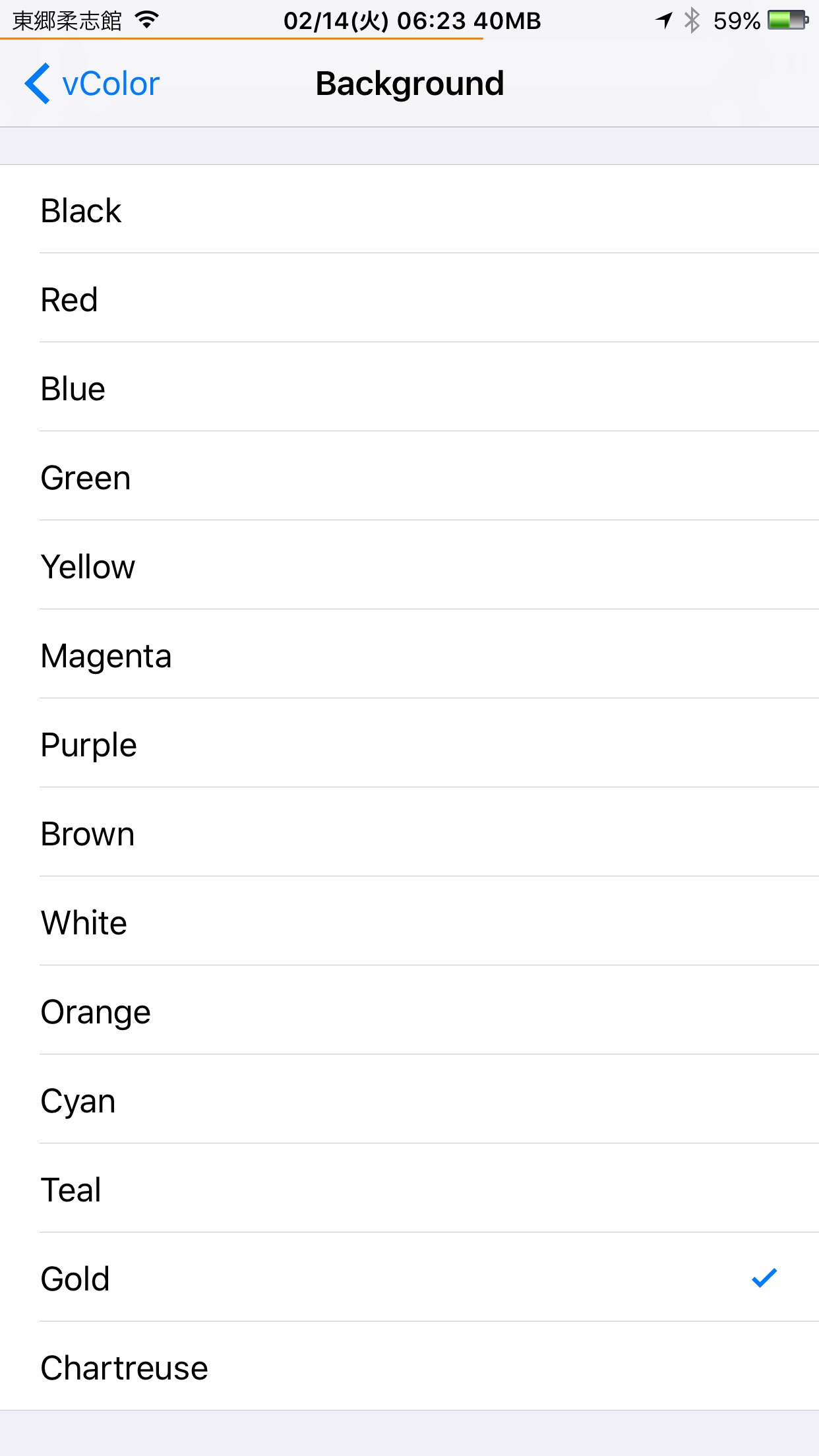Select the Teal option

409,1188
